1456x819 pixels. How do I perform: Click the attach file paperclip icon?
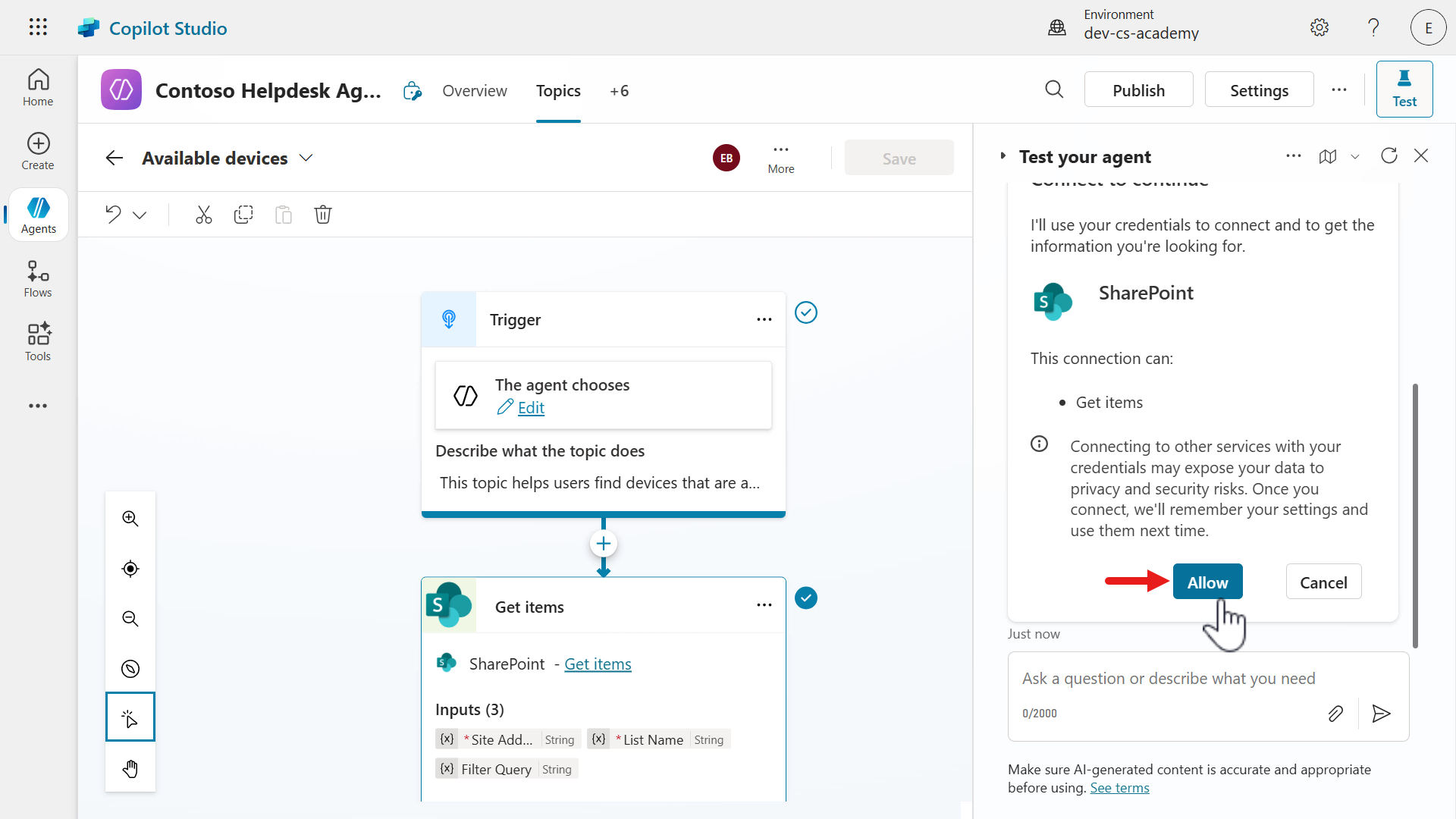point(1335,714)
